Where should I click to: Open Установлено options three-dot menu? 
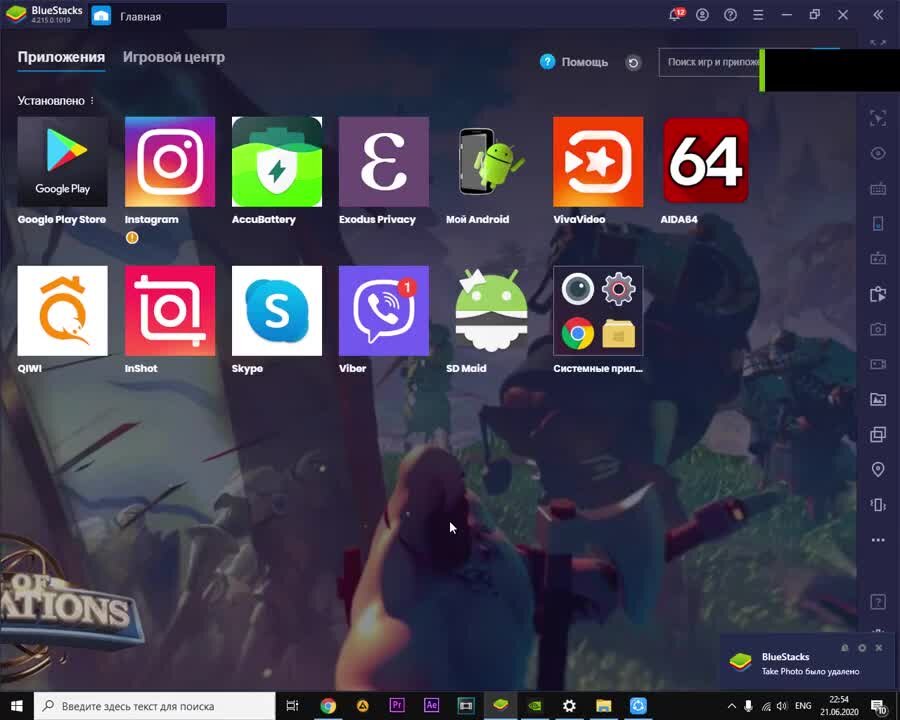(x=92, y=100)
